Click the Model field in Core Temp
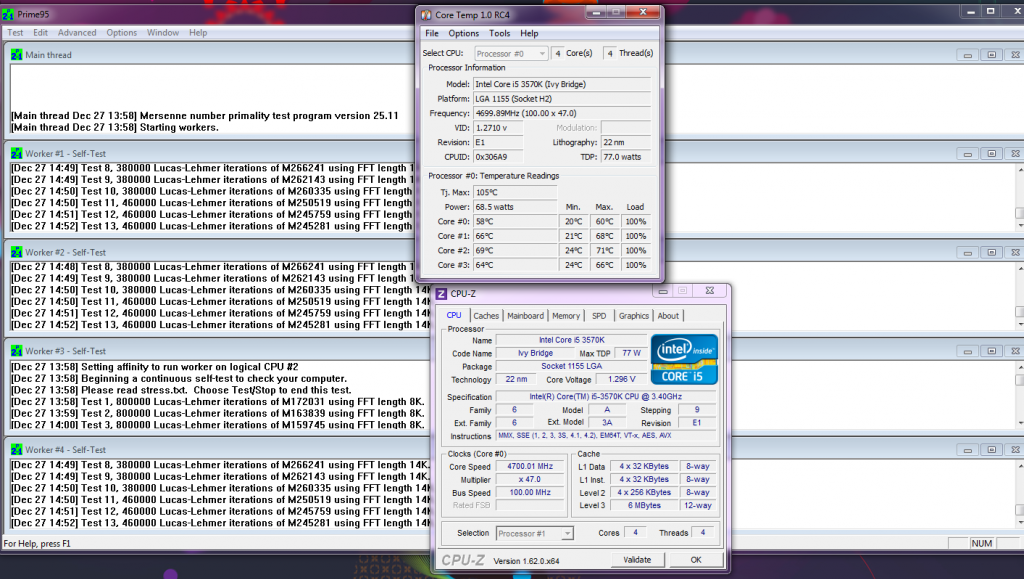Screen dimensions: 1024x579 coord(562,84)
